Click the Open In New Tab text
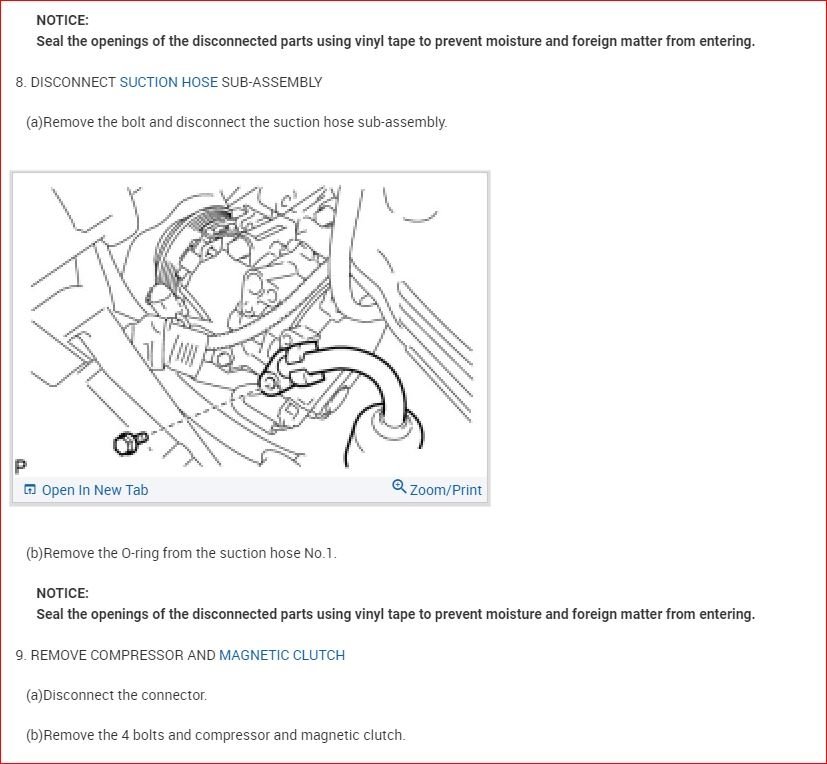The width and height of the screenshot is (827, 764). (x=95, y=490)
